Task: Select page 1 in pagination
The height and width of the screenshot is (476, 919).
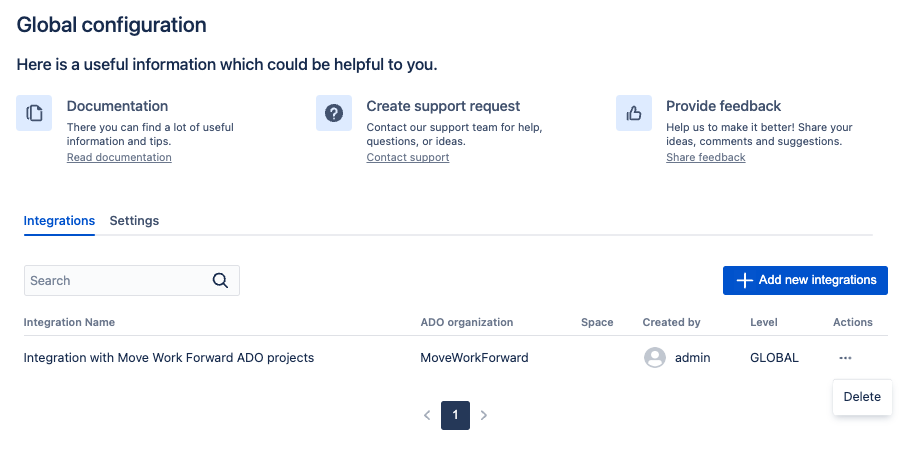Action: coord(455,415)
